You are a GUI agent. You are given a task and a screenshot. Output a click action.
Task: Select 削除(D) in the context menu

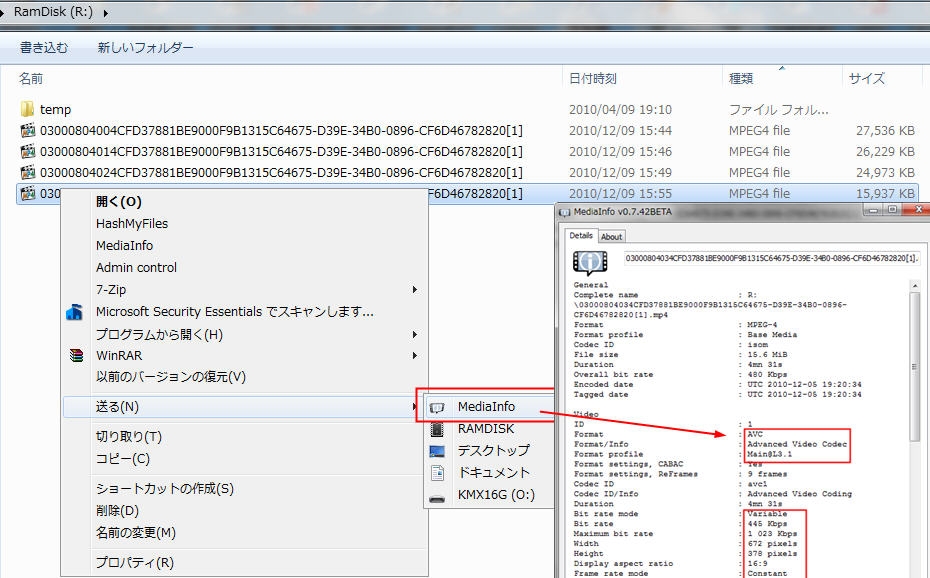(117, 510)
